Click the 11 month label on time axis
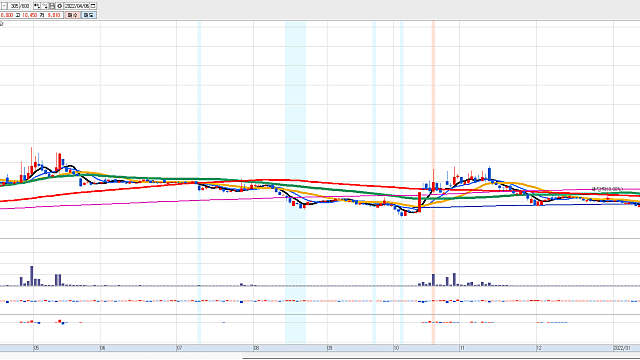The width and height of the screenshot is (640, 360). (462, 348)
